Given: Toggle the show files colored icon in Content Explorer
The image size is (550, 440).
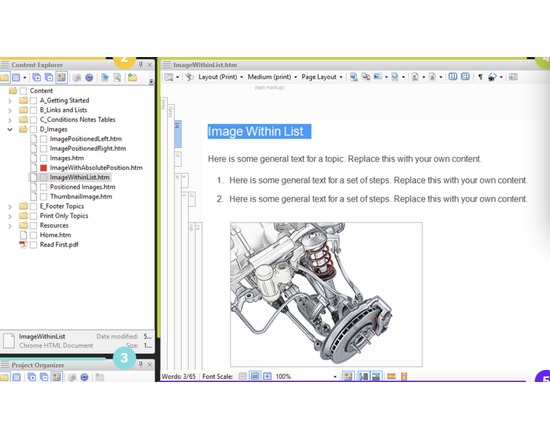Looking at the screenshot, I should tap(61, 78).
